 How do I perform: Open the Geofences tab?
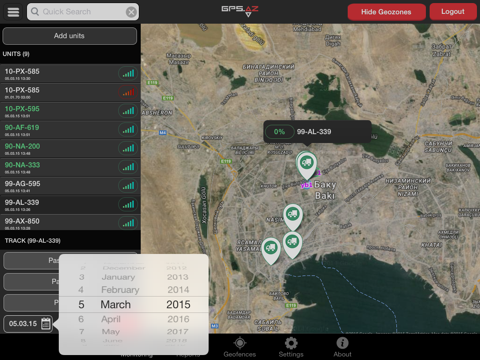(240, 347)
